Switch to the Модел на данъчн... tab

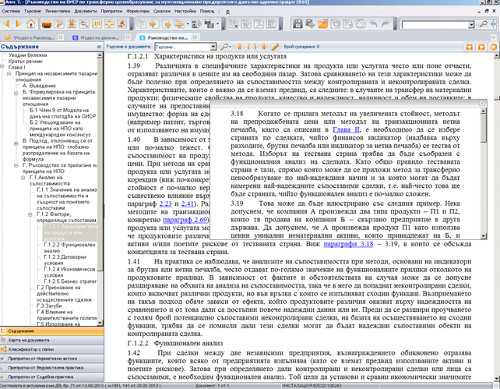pyautogui.click(x=99, y=37)
